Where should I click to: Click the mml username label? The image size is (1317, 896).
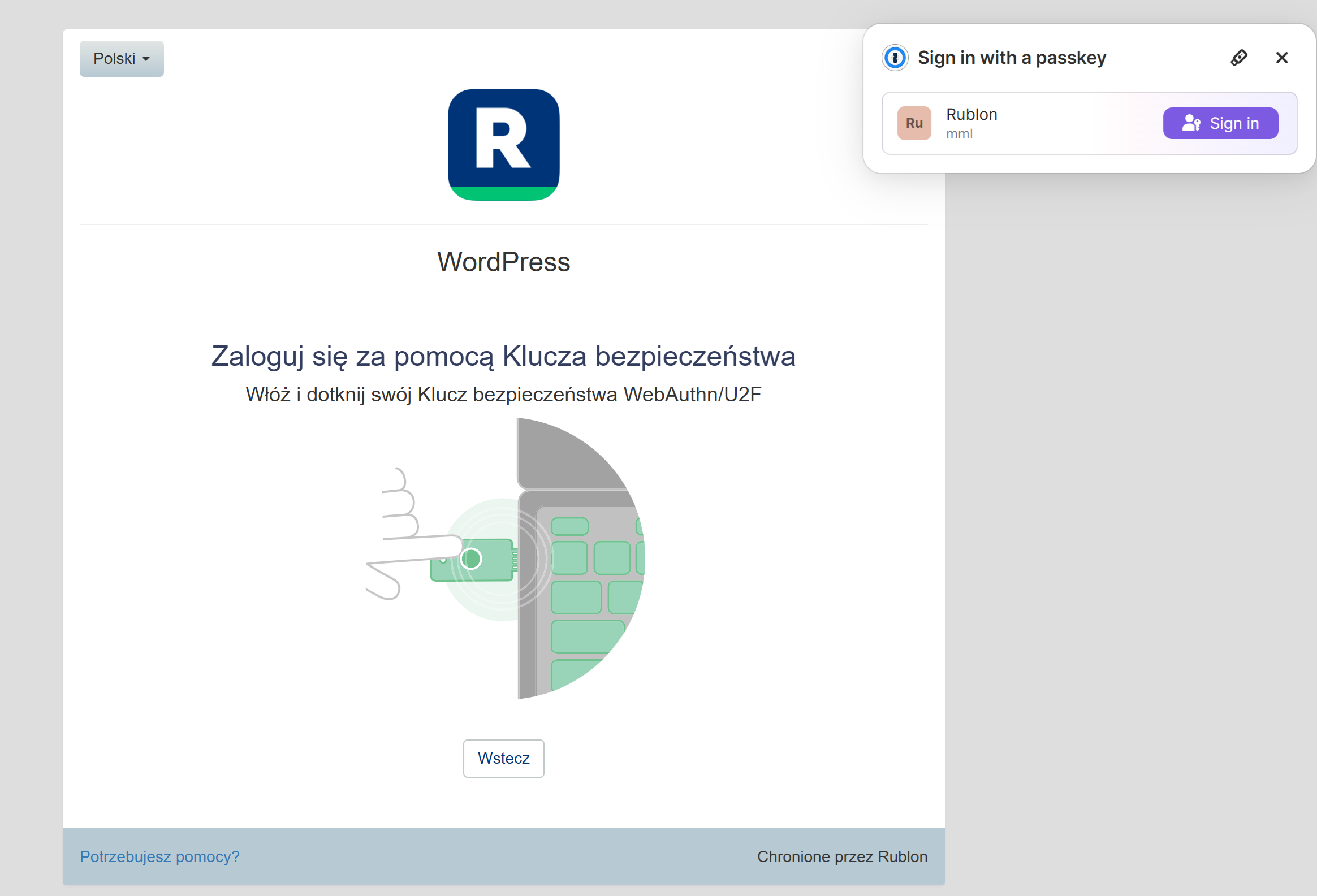(959, 134)
